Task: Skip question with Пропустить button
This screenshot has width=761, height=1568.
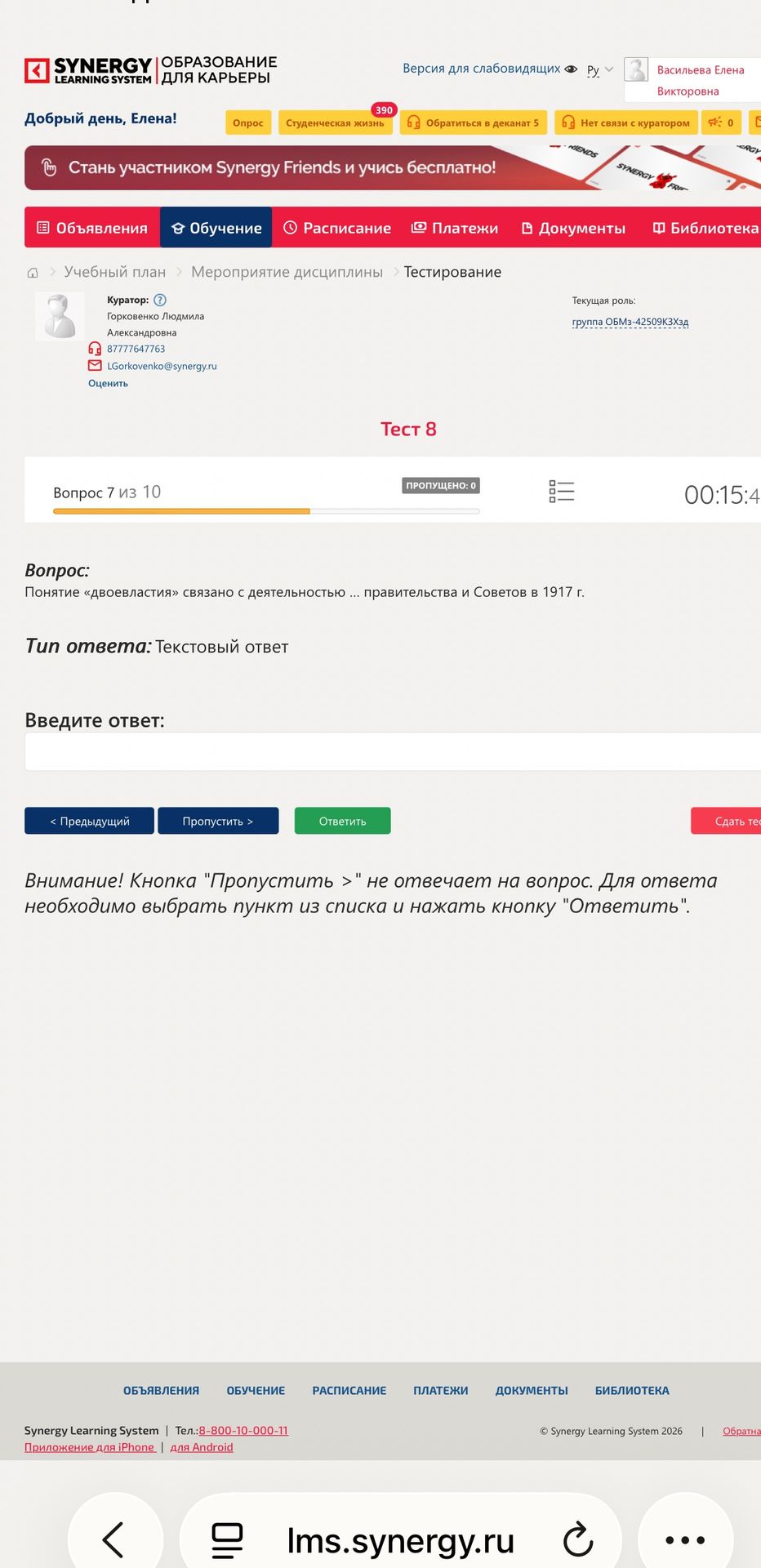Action: point(218,821)
